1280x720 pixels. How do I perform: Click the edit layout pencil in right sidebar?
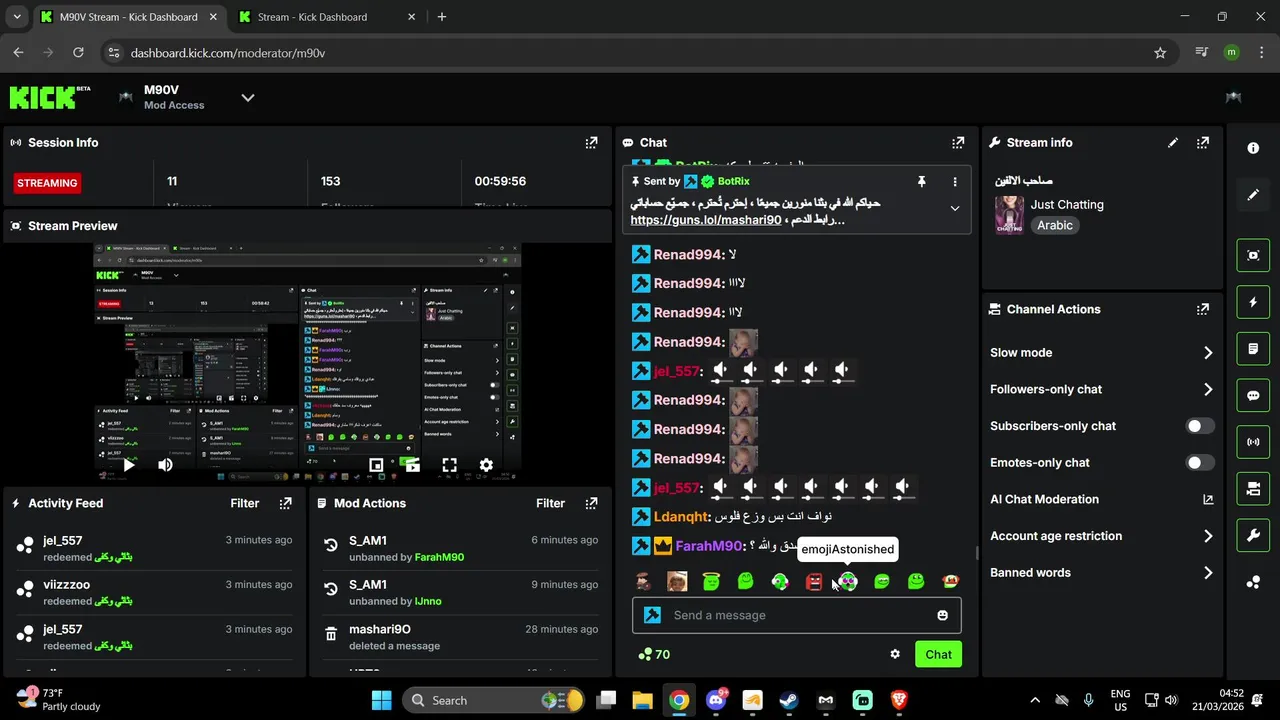1253,195
